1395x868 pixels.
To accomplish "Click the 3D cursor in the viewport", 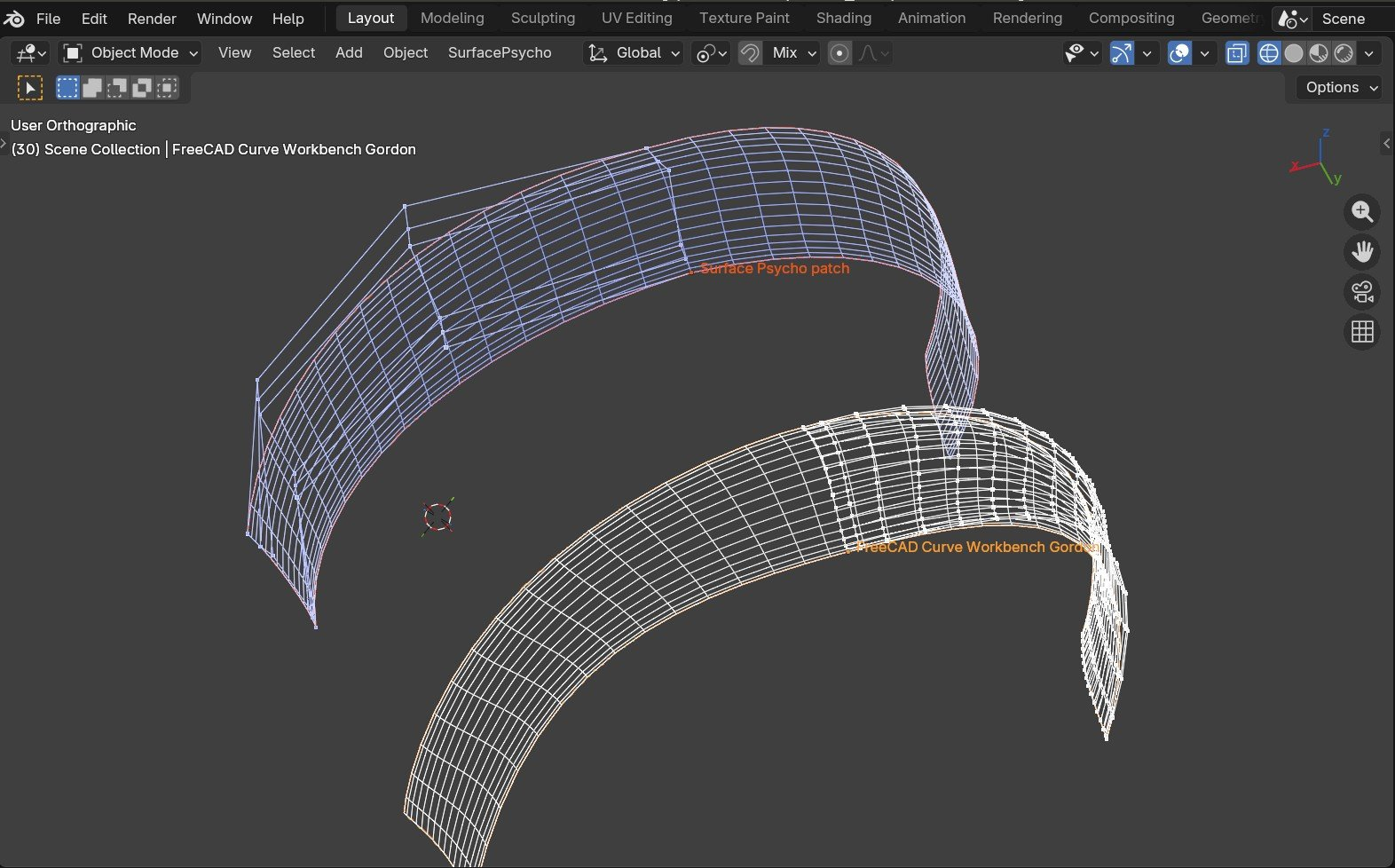I will click(x=438, y=517).
